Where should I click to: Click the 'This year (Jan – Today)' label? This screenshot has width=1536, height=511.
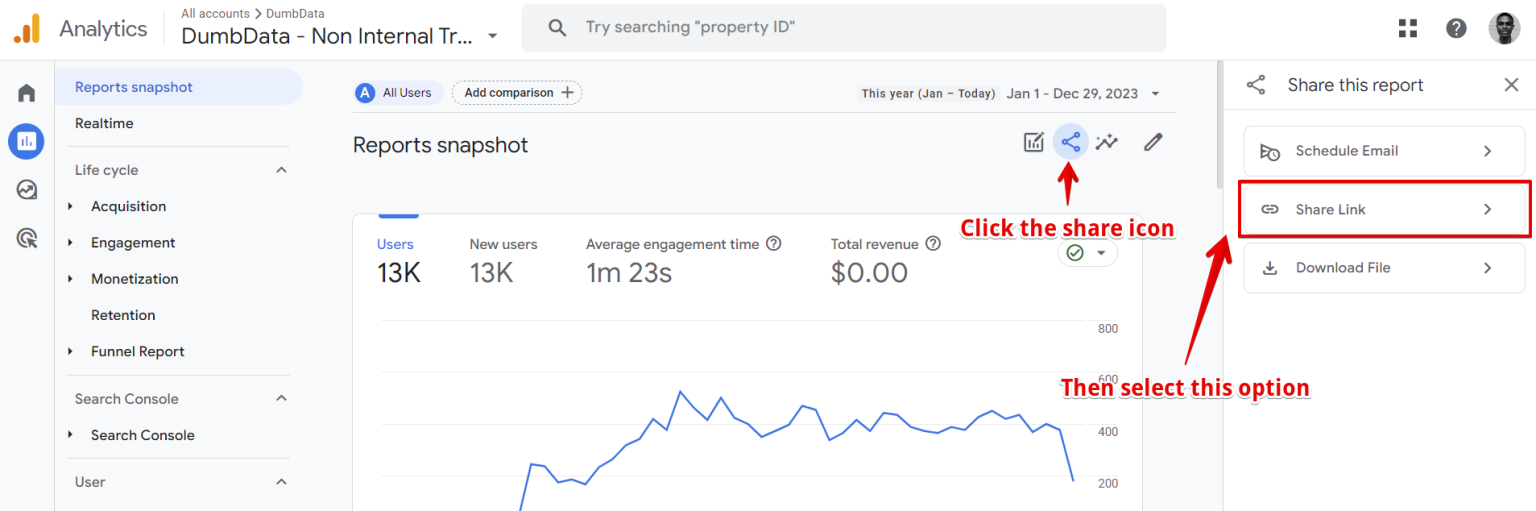click(x=928, y=93)
